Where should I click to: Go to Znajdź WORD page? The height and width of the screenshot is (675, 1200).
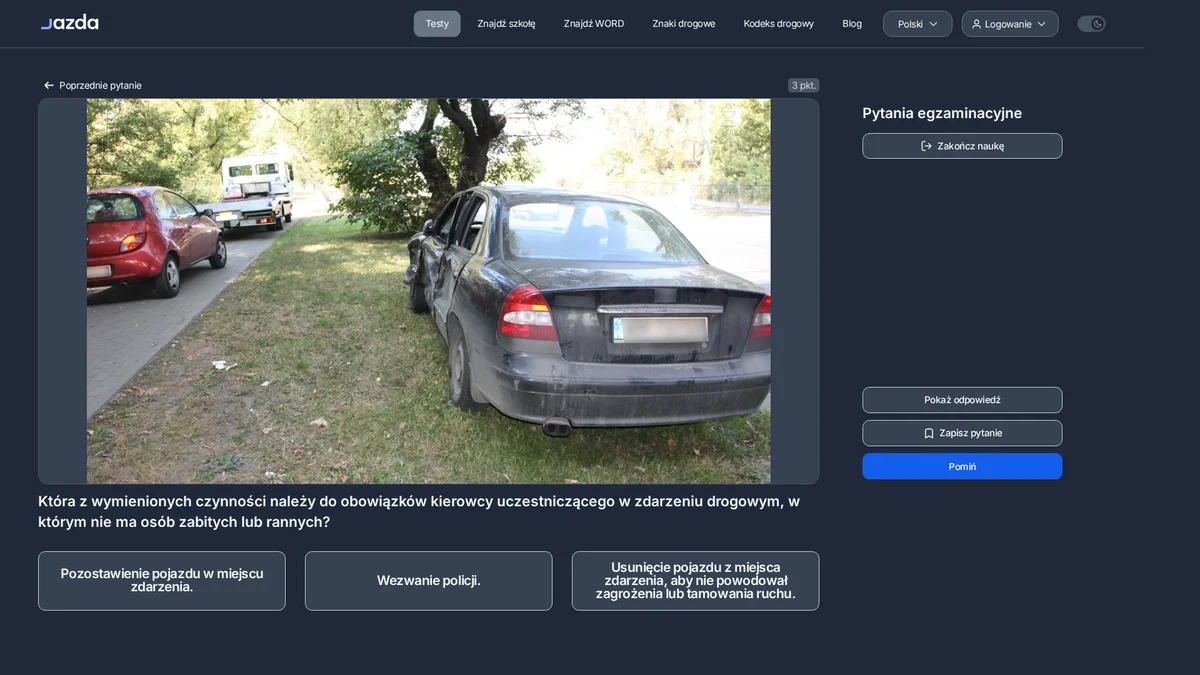click(x=594, y=24)
